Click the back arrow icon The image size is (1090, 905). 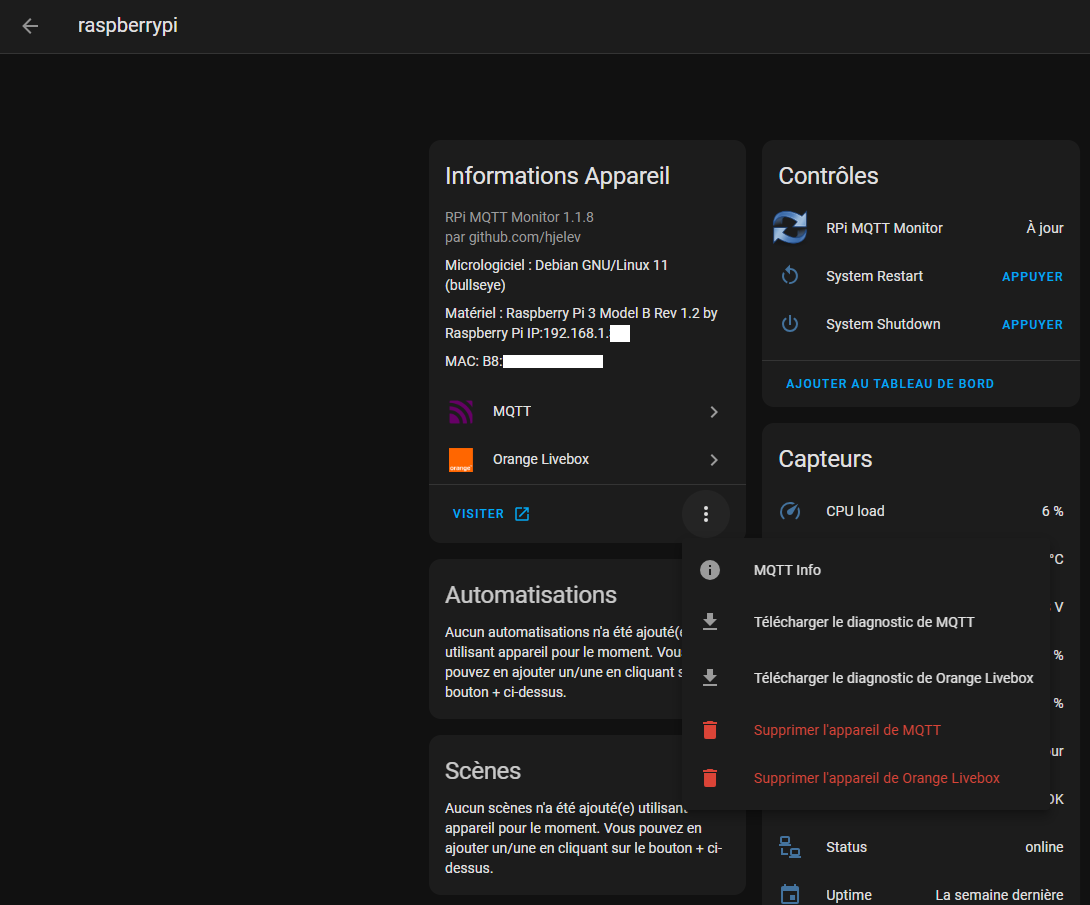(x=30, y=26)
